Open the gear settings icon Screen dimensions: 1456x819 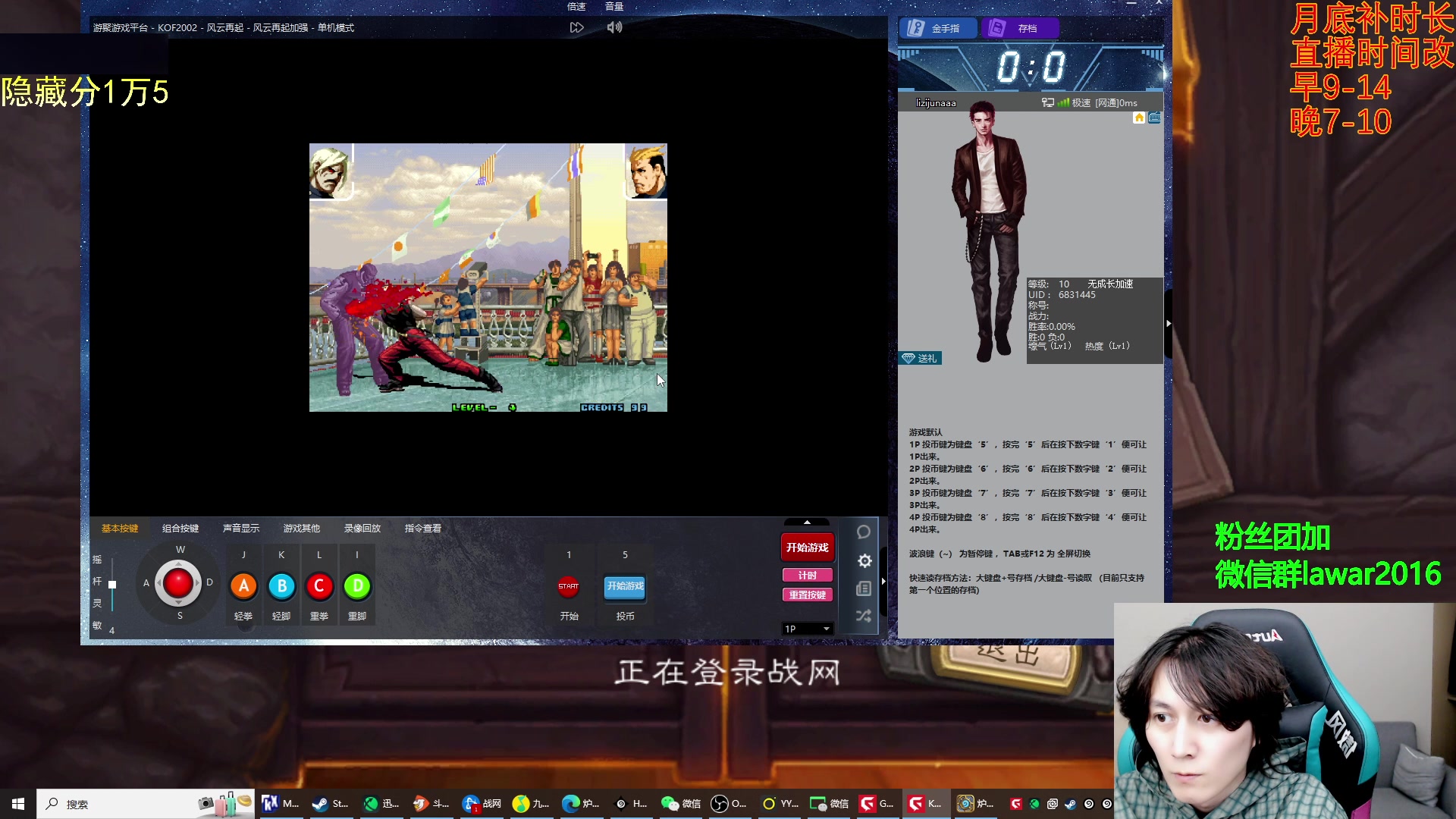coord(864,561)
